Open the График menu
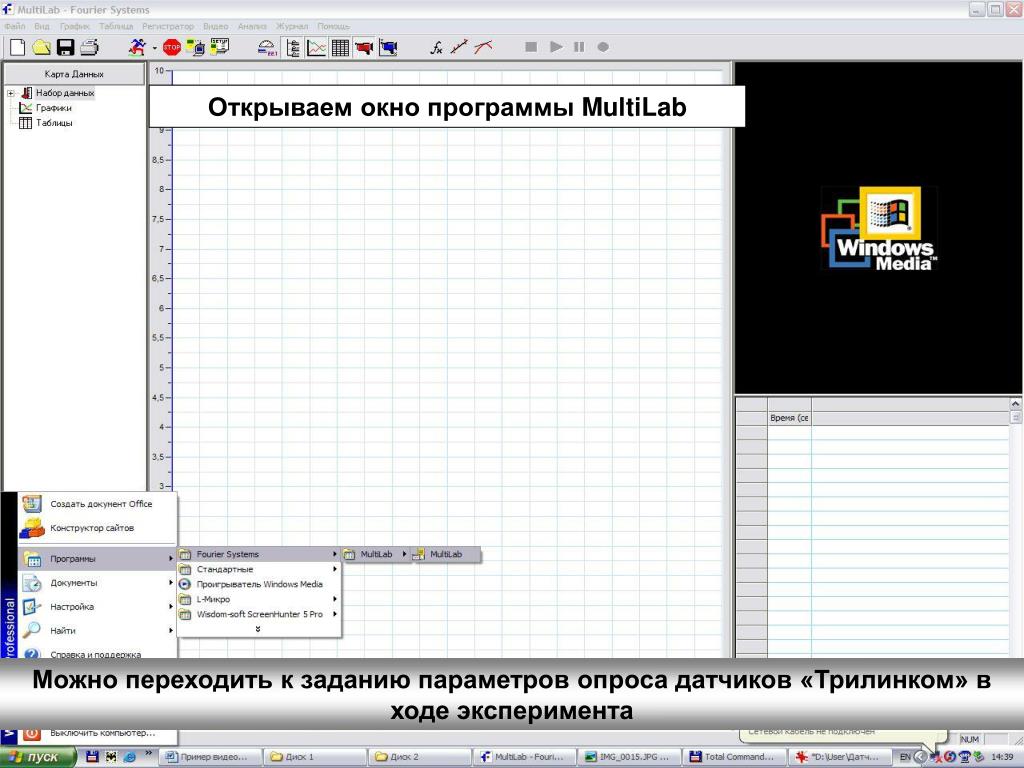Image resolution: width=1024 pixels, height=768 pixels. pos(74,26)
